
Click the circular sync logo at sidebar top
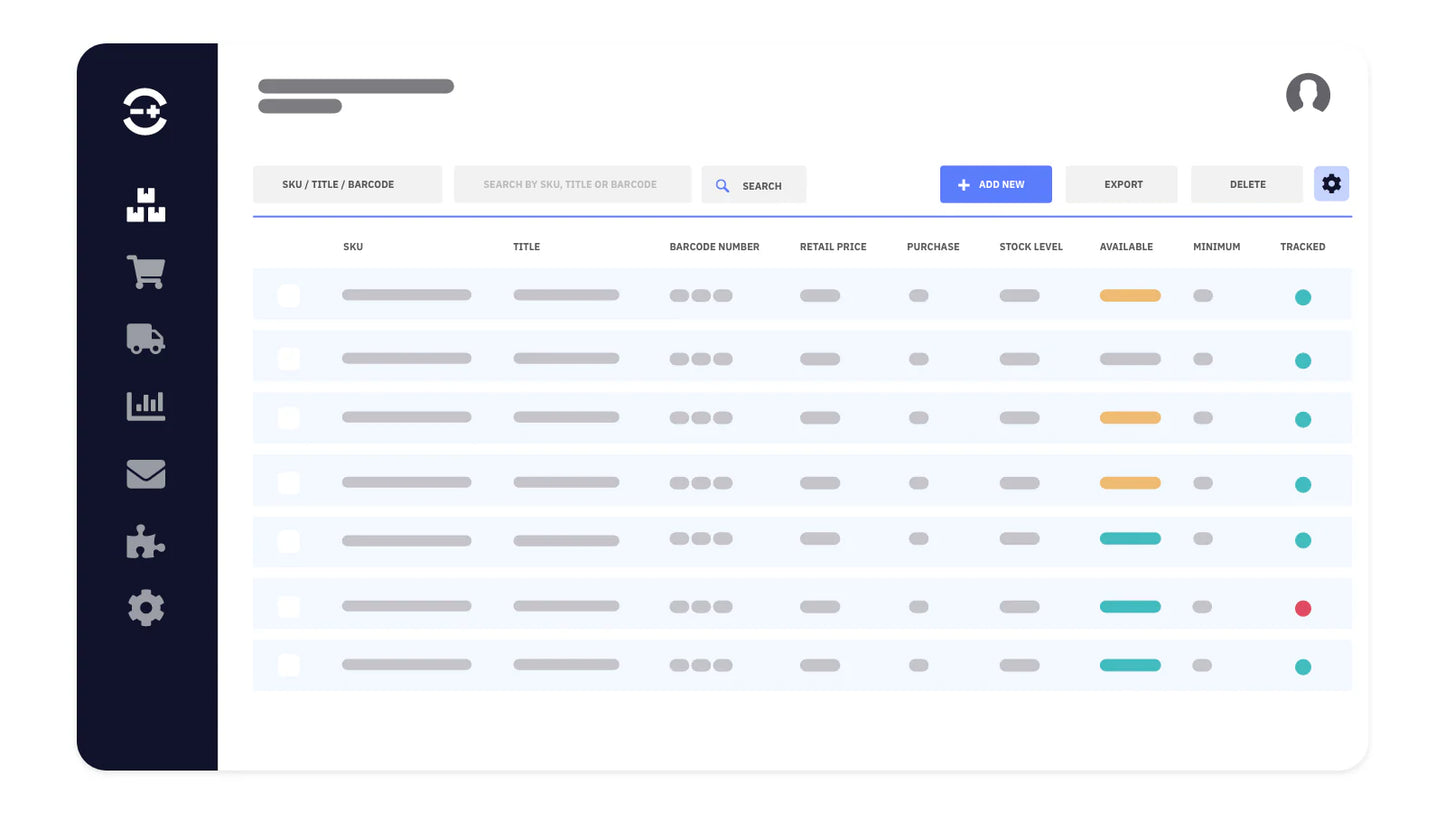pos(145,111)
